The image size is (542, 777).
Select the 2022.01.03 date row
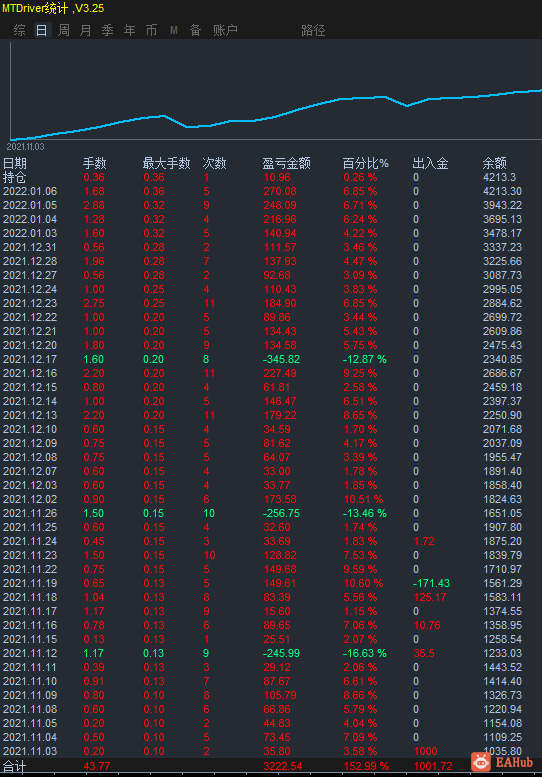30,233
